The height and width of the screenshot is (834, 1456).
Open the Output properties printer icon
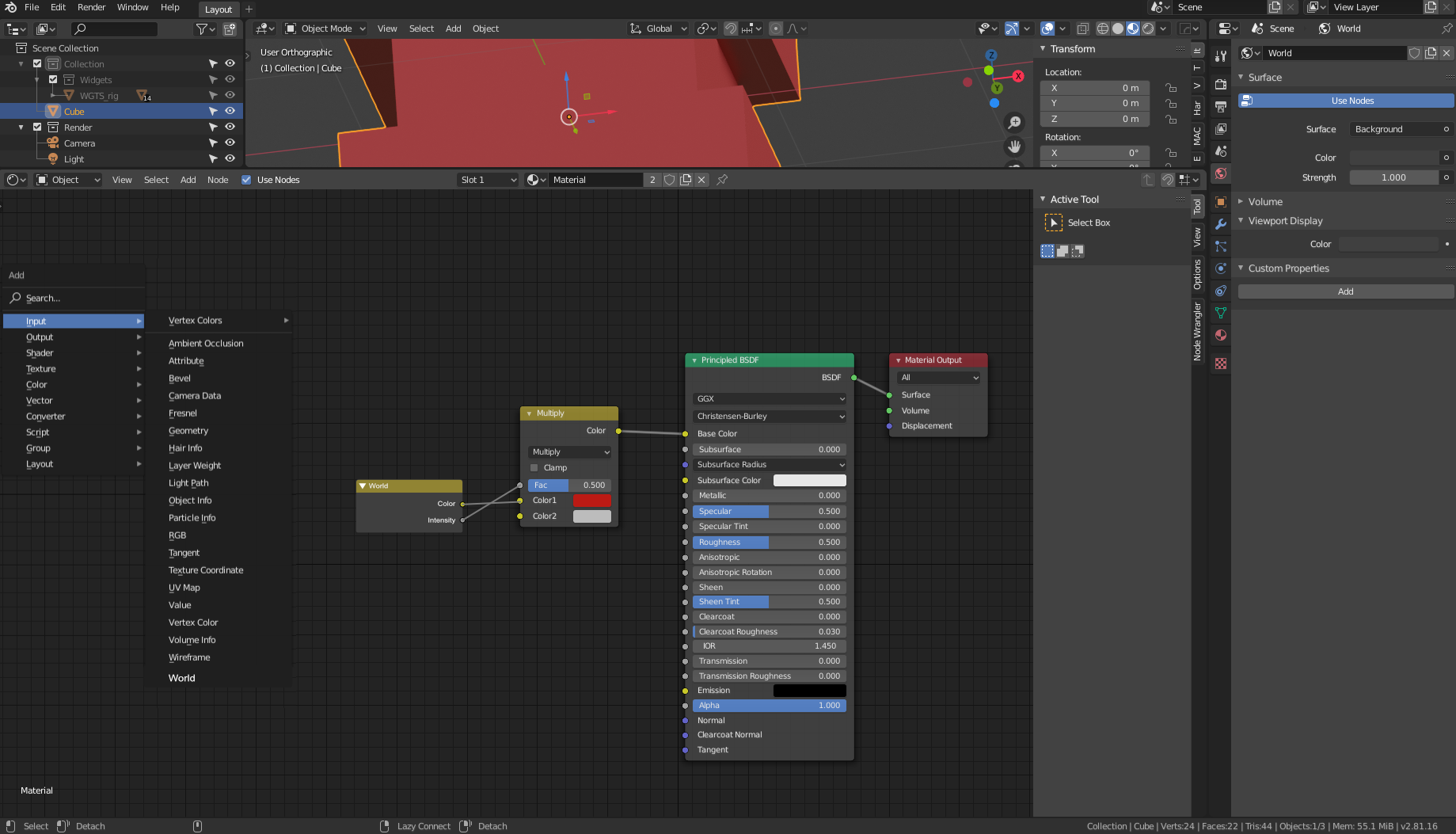[x=1221, y=107]
